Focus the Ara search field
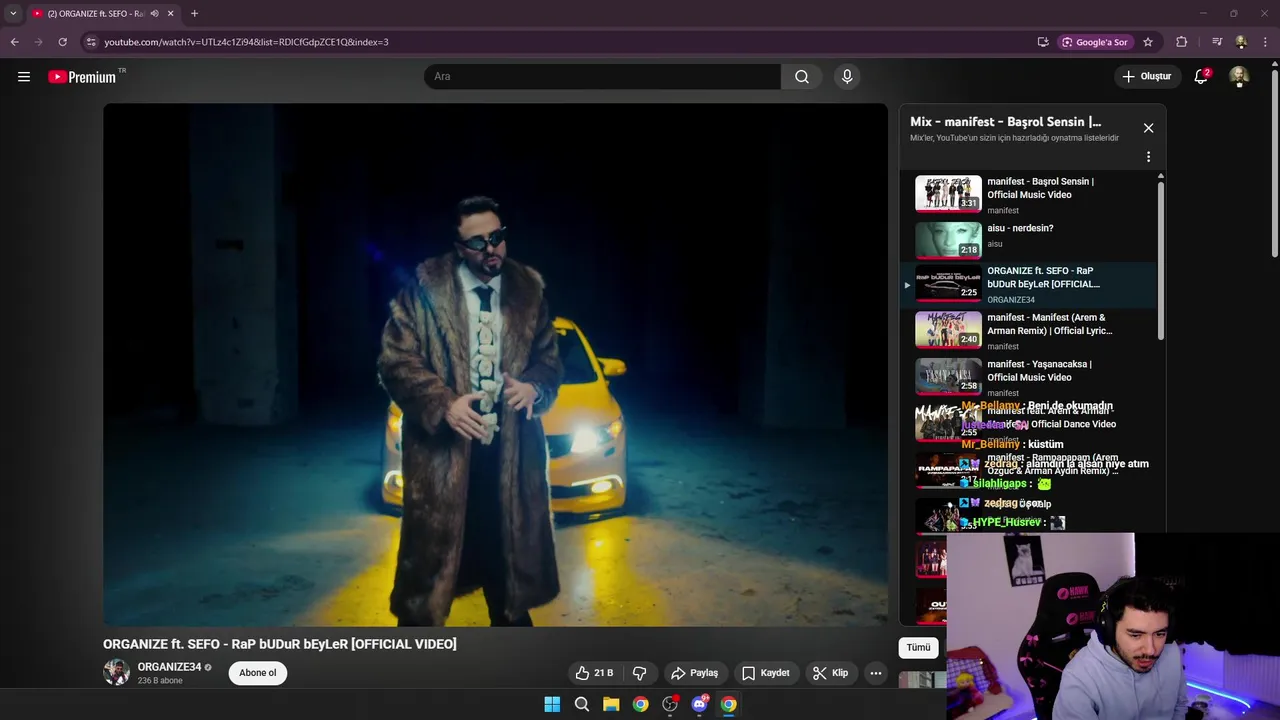Image resolution: width=1280 pixels, height=720 pixels. (602, 77)
